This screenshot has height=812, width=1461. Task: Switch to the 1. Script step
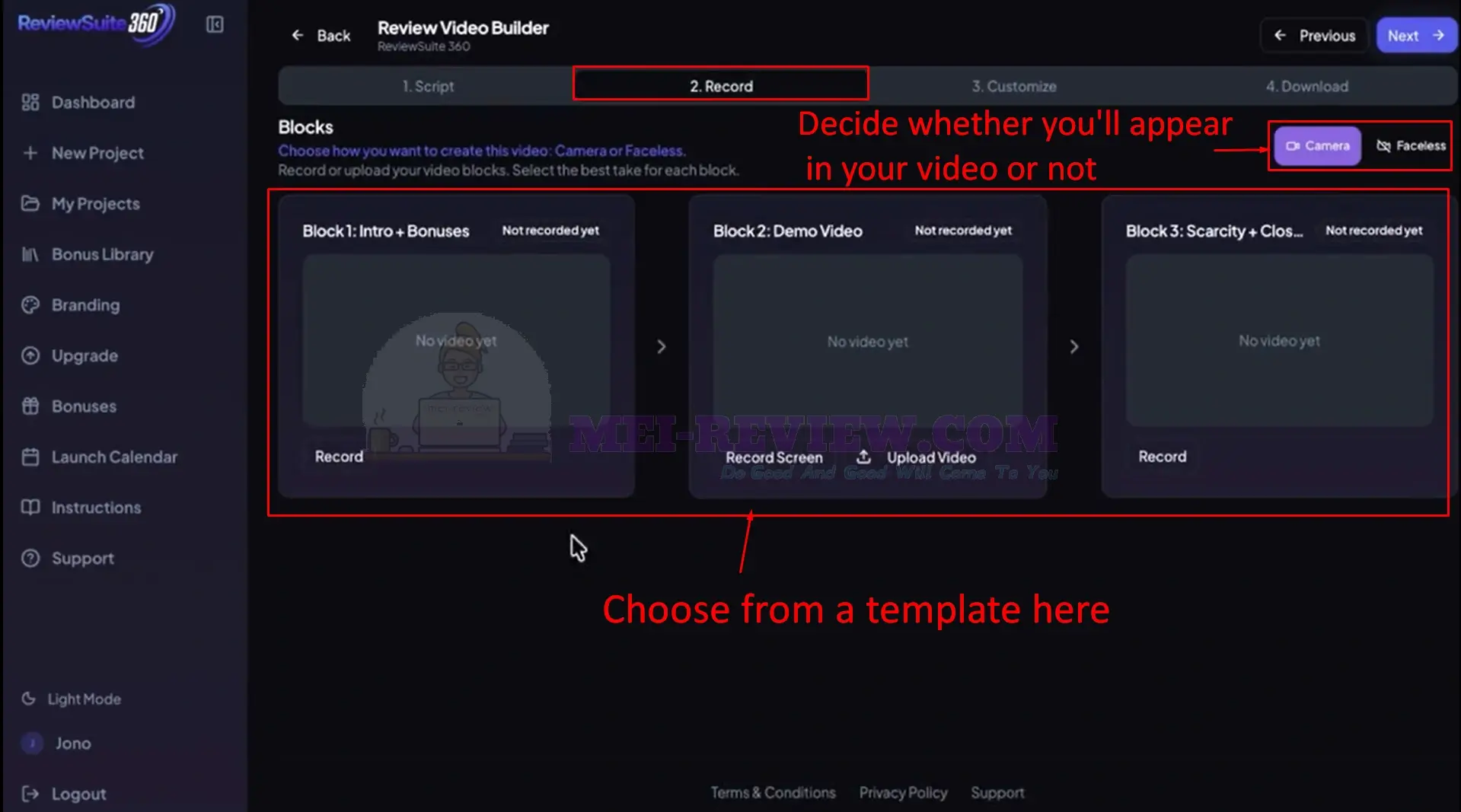pos(428,86)
